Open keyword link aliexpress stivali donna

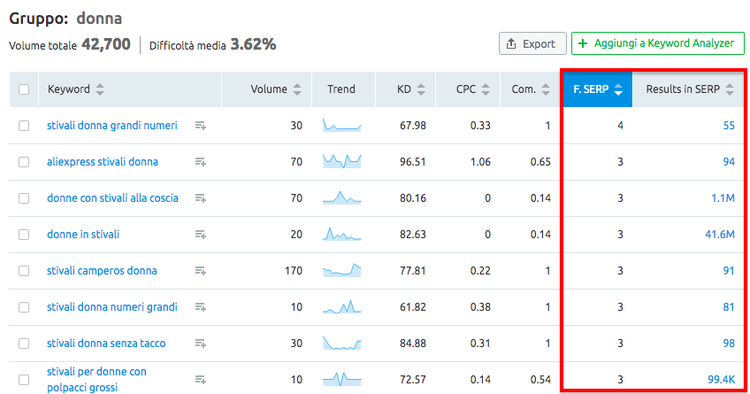pyautogui.click(x=102, y=162)
